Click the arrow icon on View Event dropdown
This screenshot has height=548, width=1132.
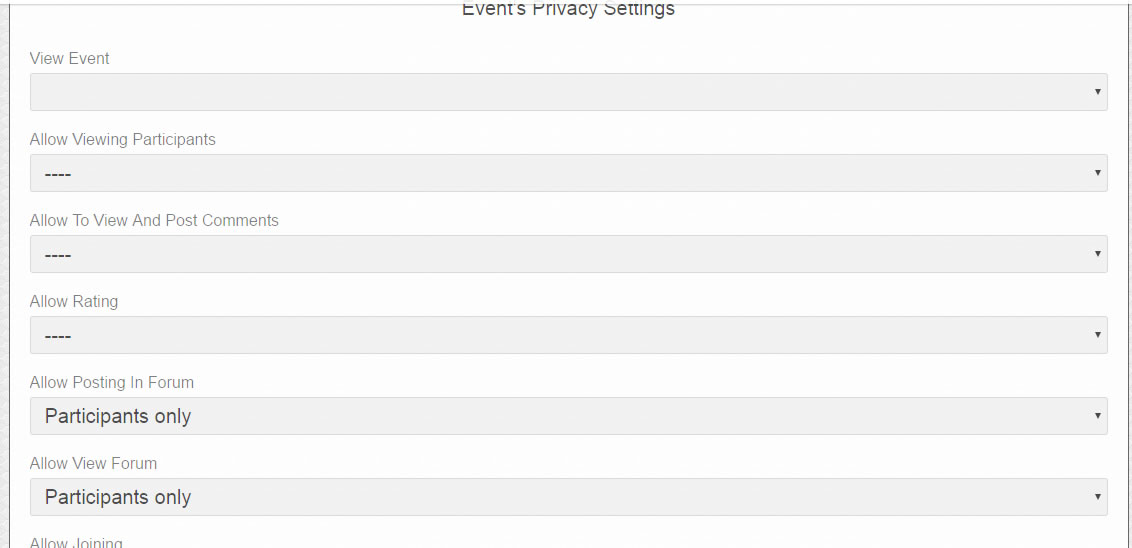point(1098,92)
